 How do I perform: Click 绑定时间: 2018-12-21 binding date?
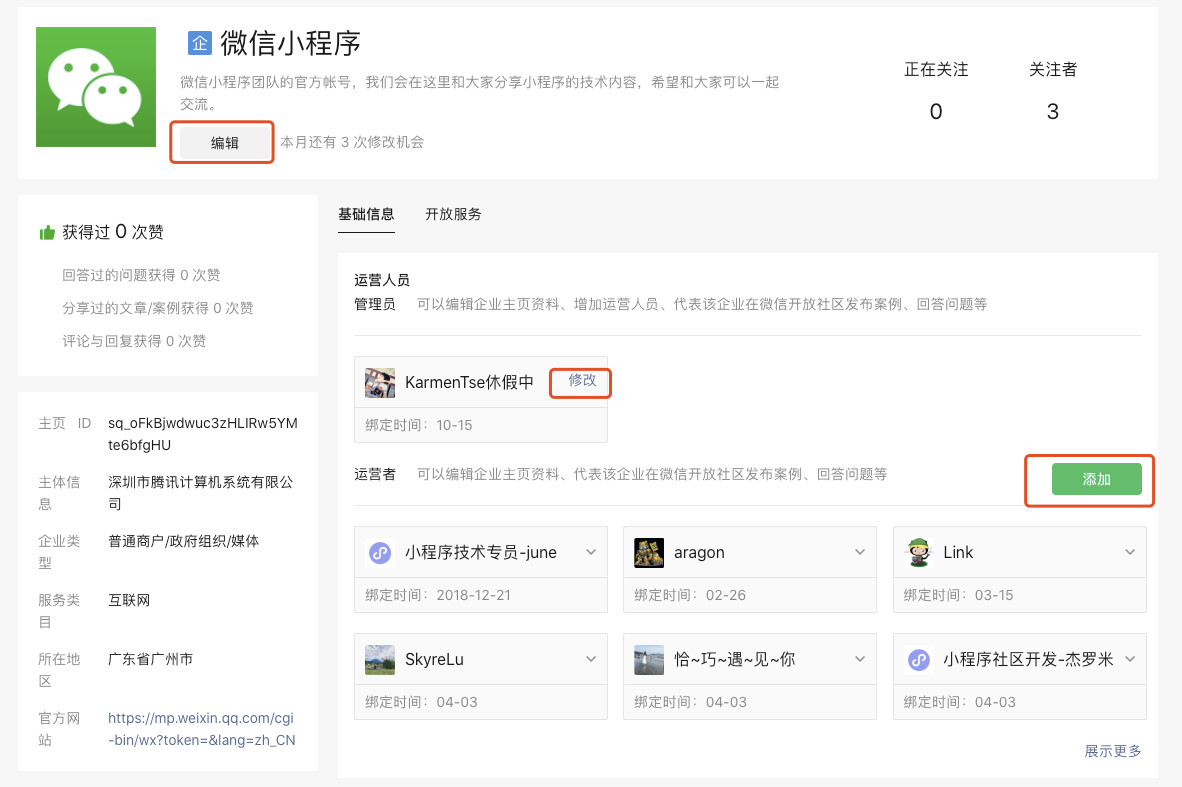(x=438, y=595)
